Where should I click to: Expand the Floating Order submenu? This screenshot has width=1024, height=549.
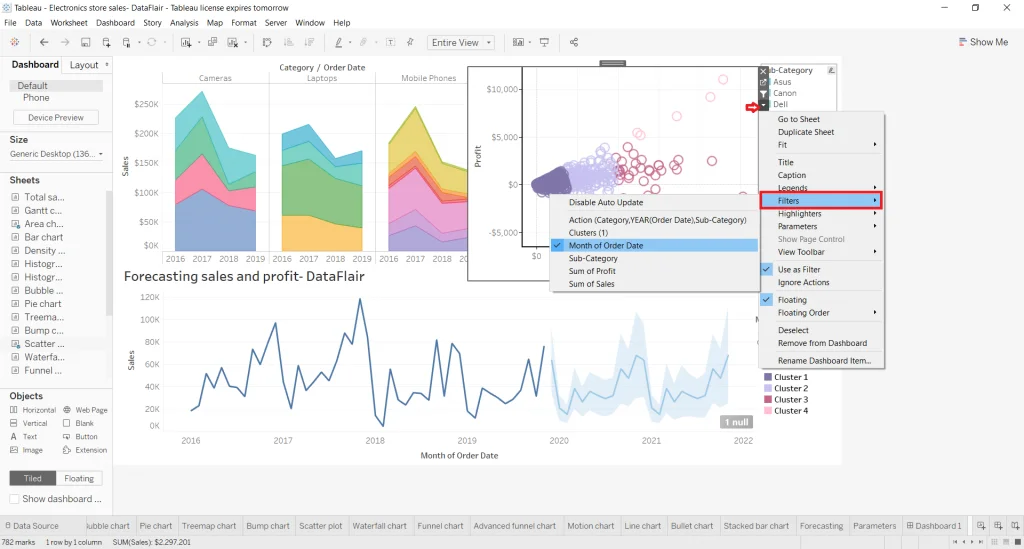(822, 313)
